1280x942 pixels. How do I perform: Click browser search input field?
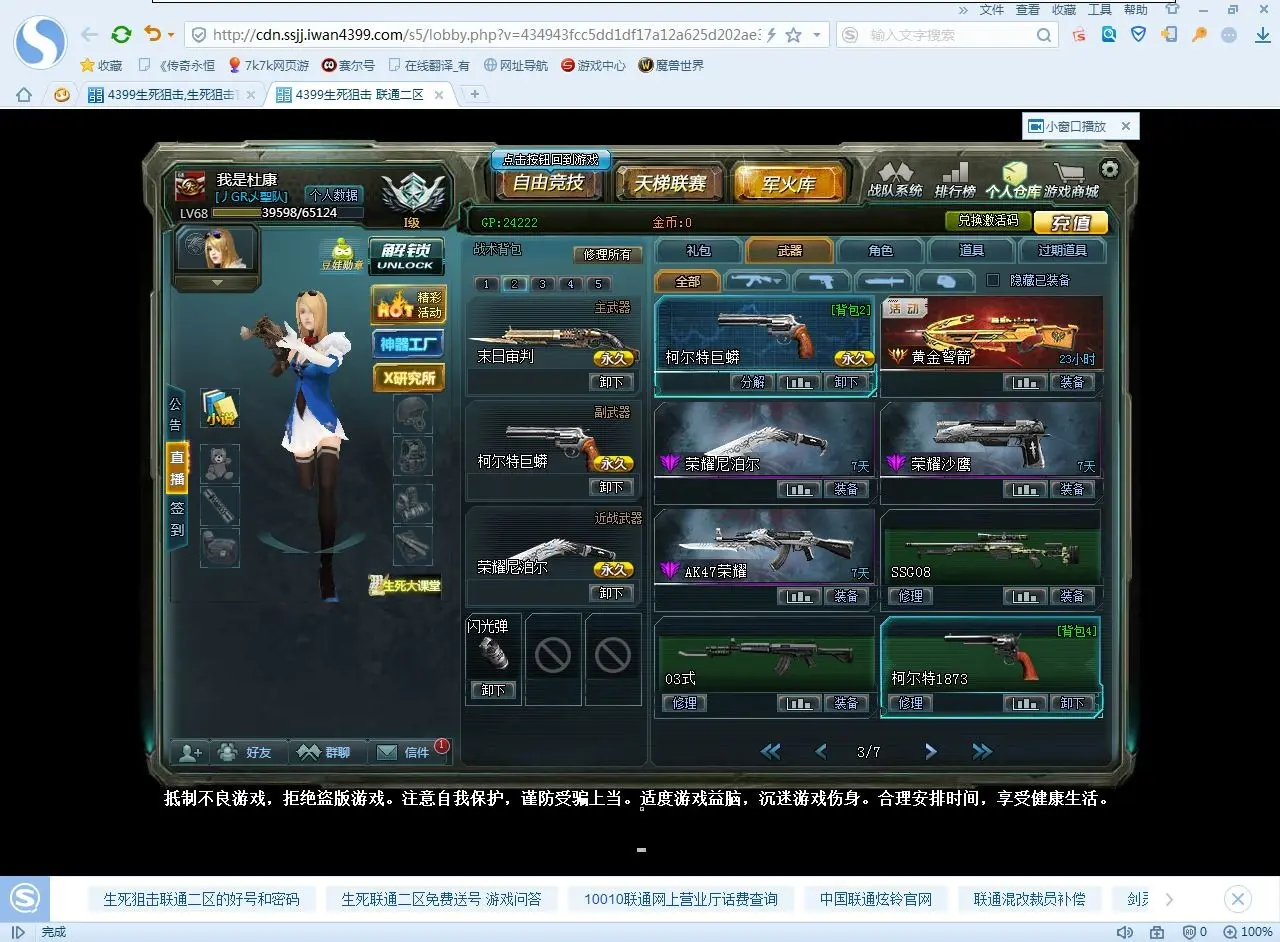click(947, 35)
